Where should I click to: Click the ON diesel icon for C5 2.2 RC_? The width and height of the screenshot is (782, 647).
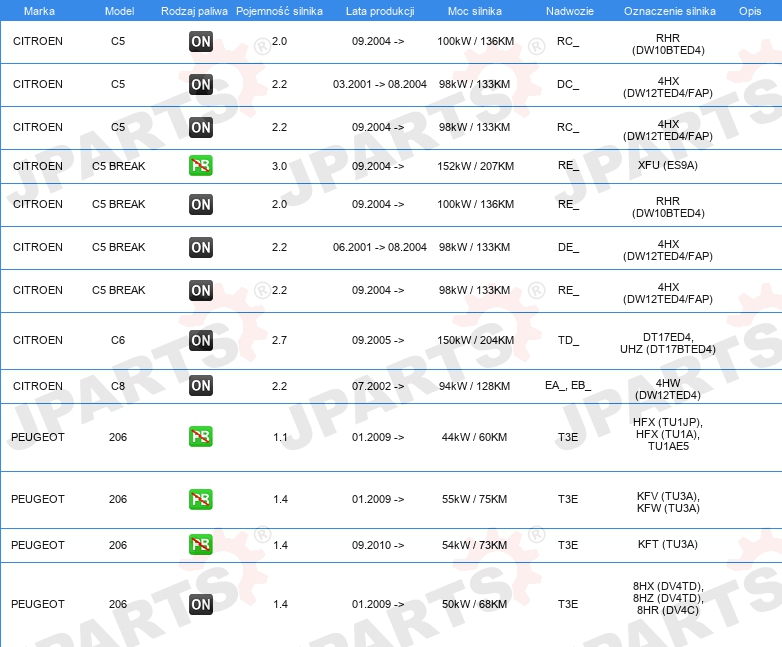(x=201, y=127)
